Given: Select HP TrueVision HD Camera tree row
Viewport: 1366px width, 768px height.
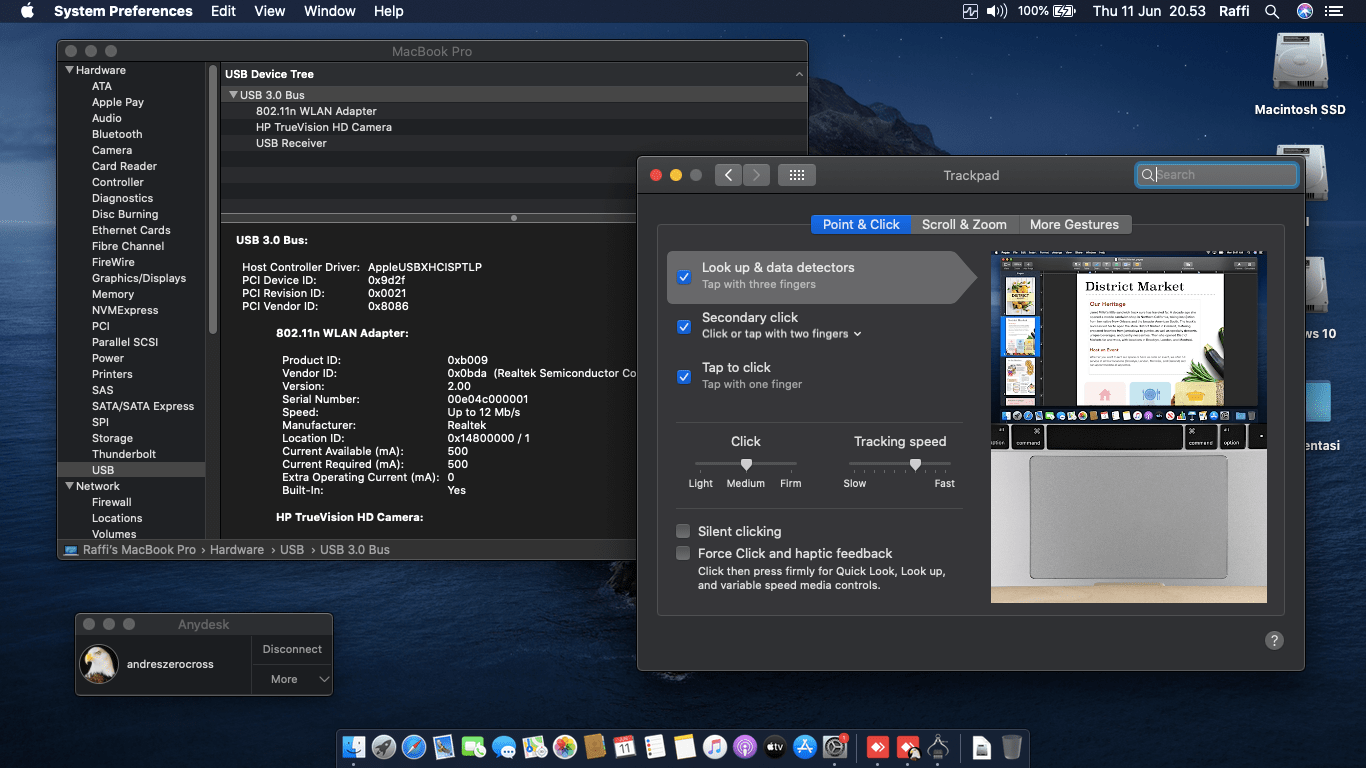Looking at the screenshot, I should 514,127.
